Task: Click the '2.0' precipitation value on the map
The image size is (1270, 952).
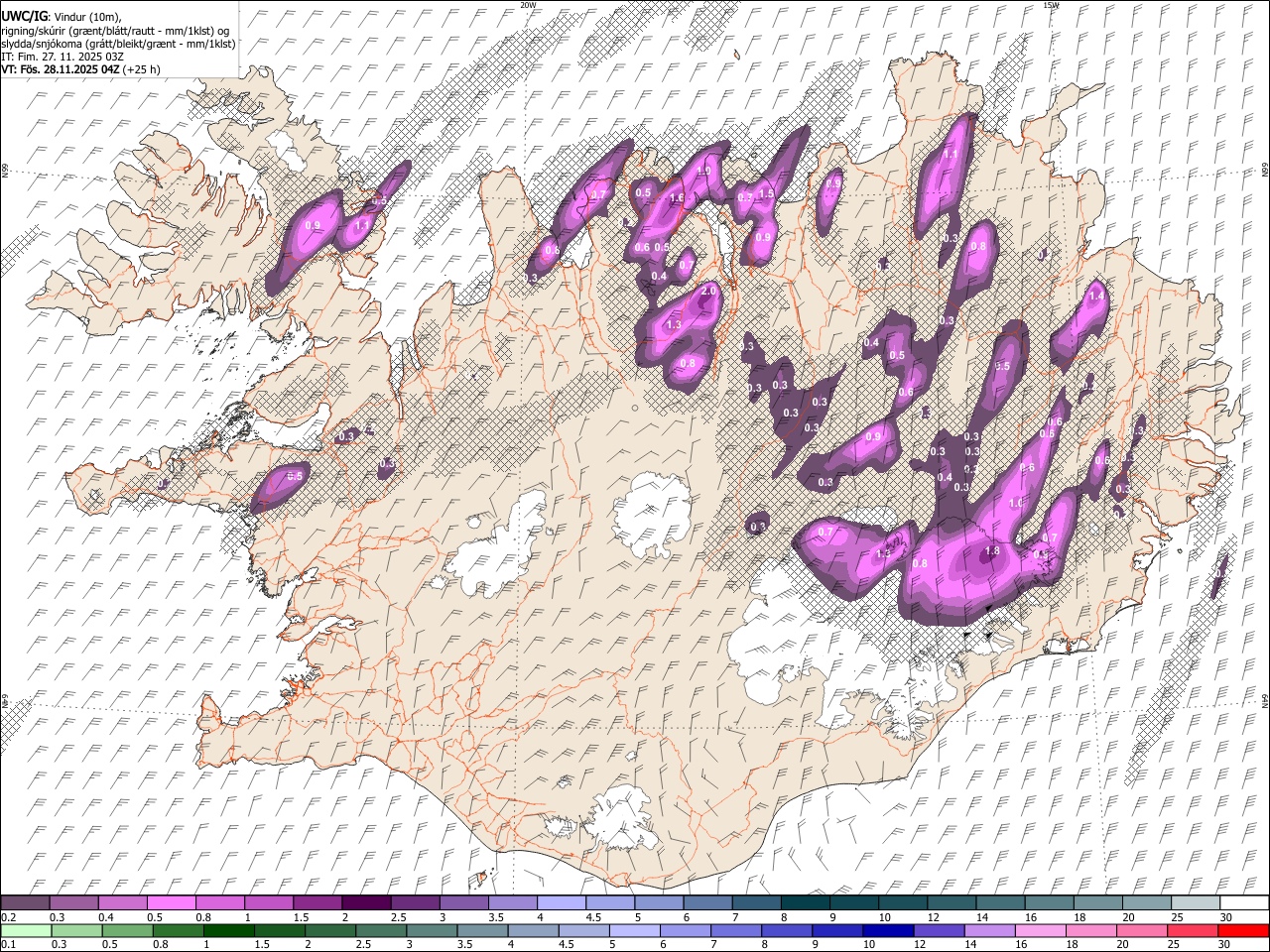Action: tap(708, 292)
